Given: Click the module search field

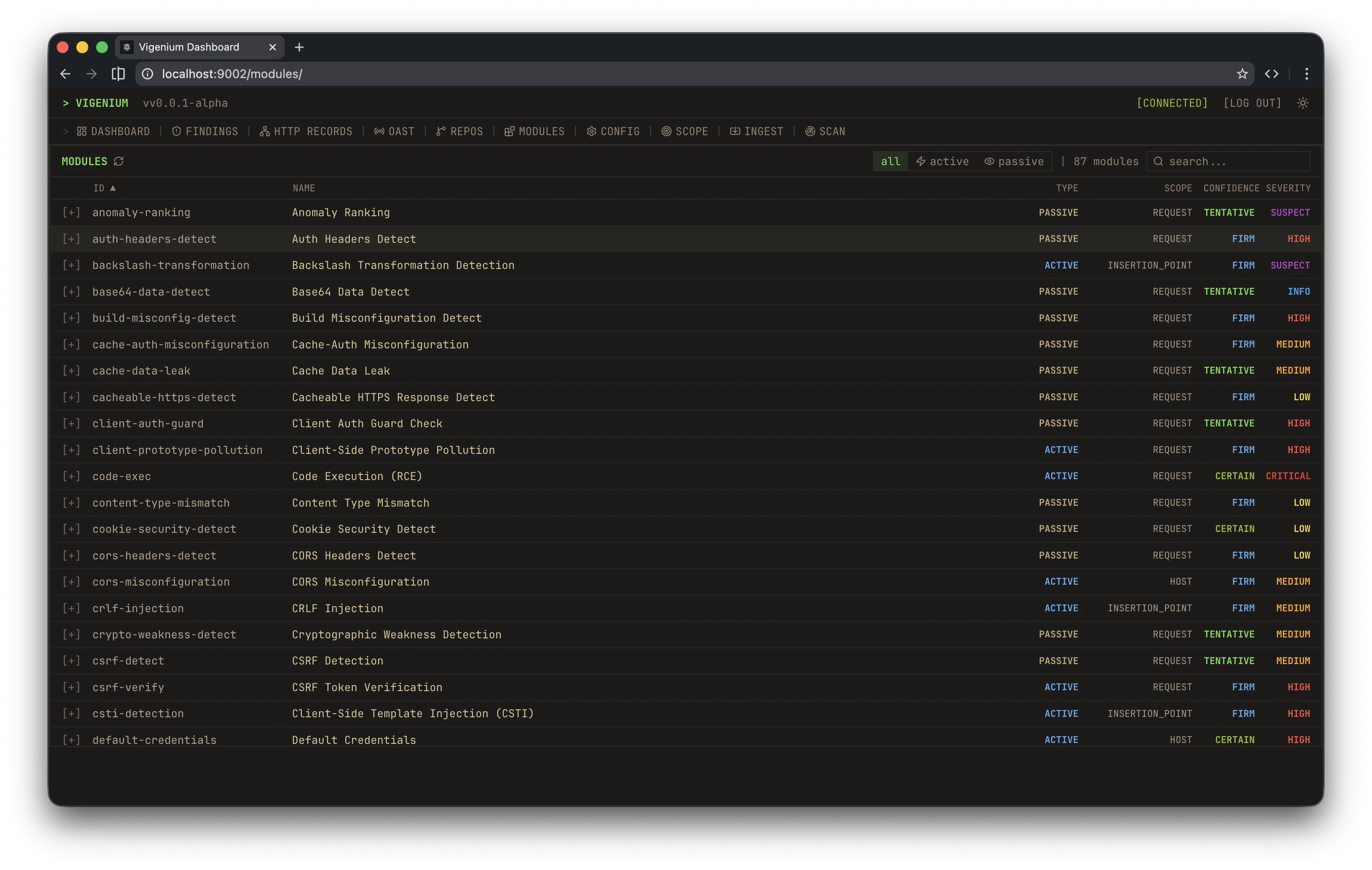Looking at the screenshot, I should [1228, 161].
